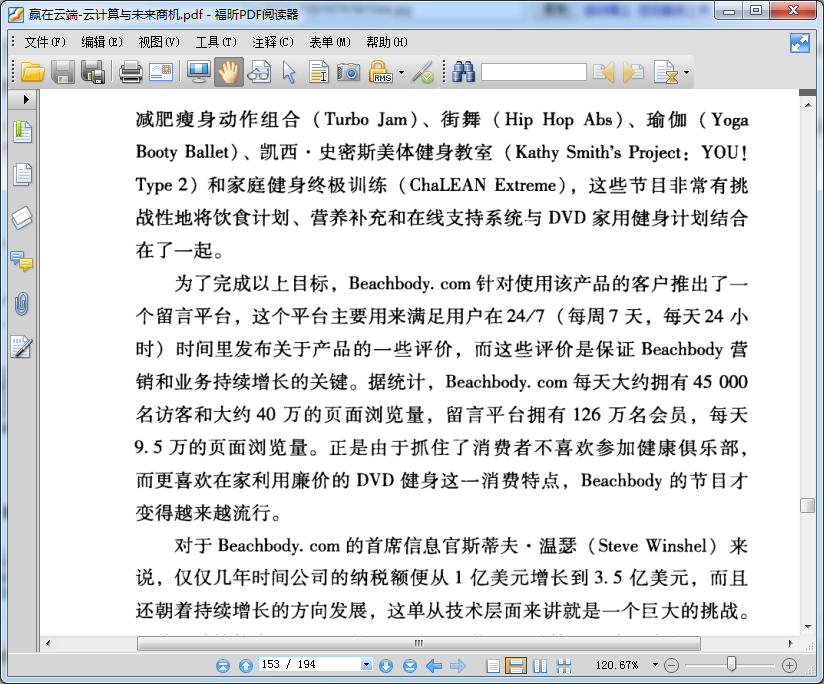Open the Bookmarks side panel
The image size is (824, 684).
[23, 131]
